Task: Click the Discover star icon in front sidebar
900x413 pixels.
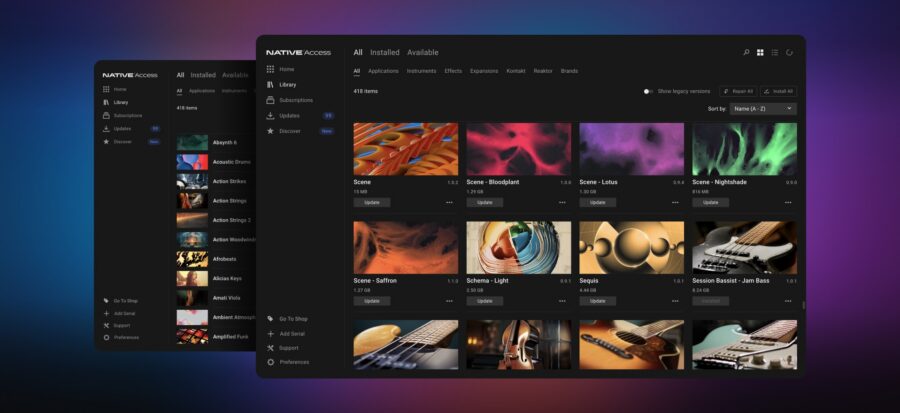Action: (x=270, y=131)
